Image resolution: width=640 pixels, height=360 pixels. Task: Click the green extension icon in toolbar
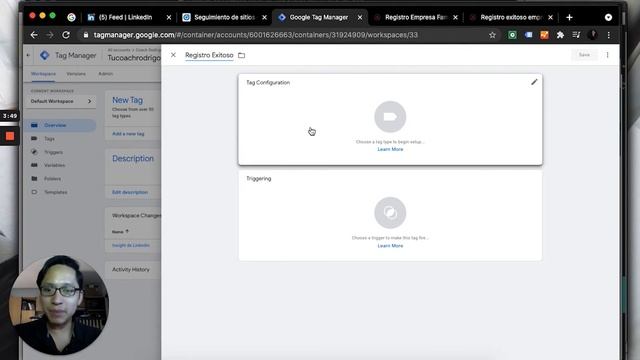[512, 35]
